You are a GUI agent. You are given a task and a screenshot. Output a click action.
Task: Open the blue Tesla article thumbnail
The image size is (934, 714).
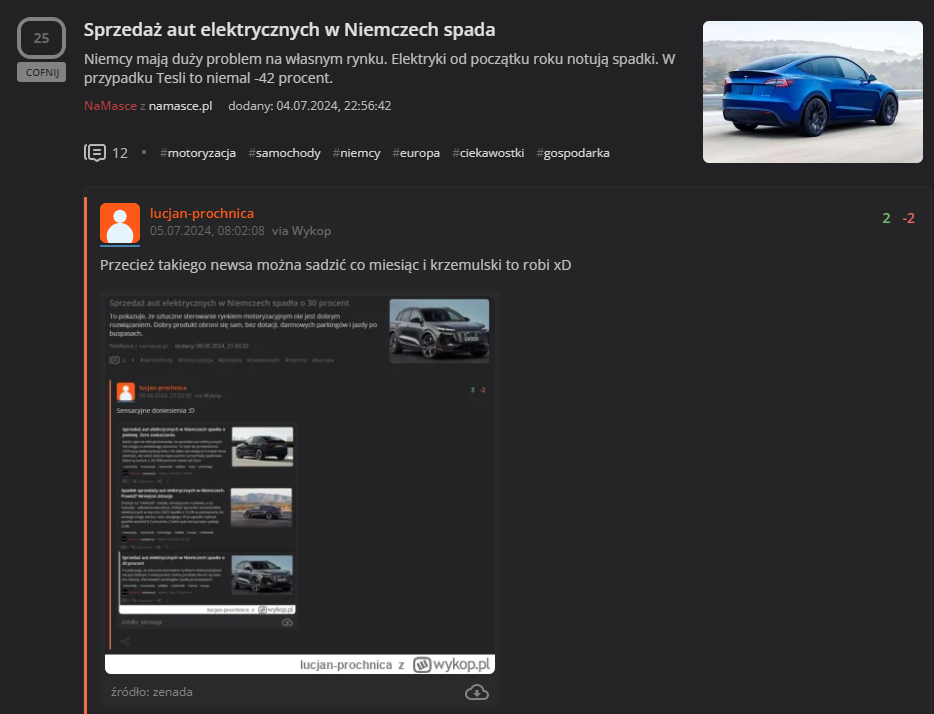pos(812,92)
